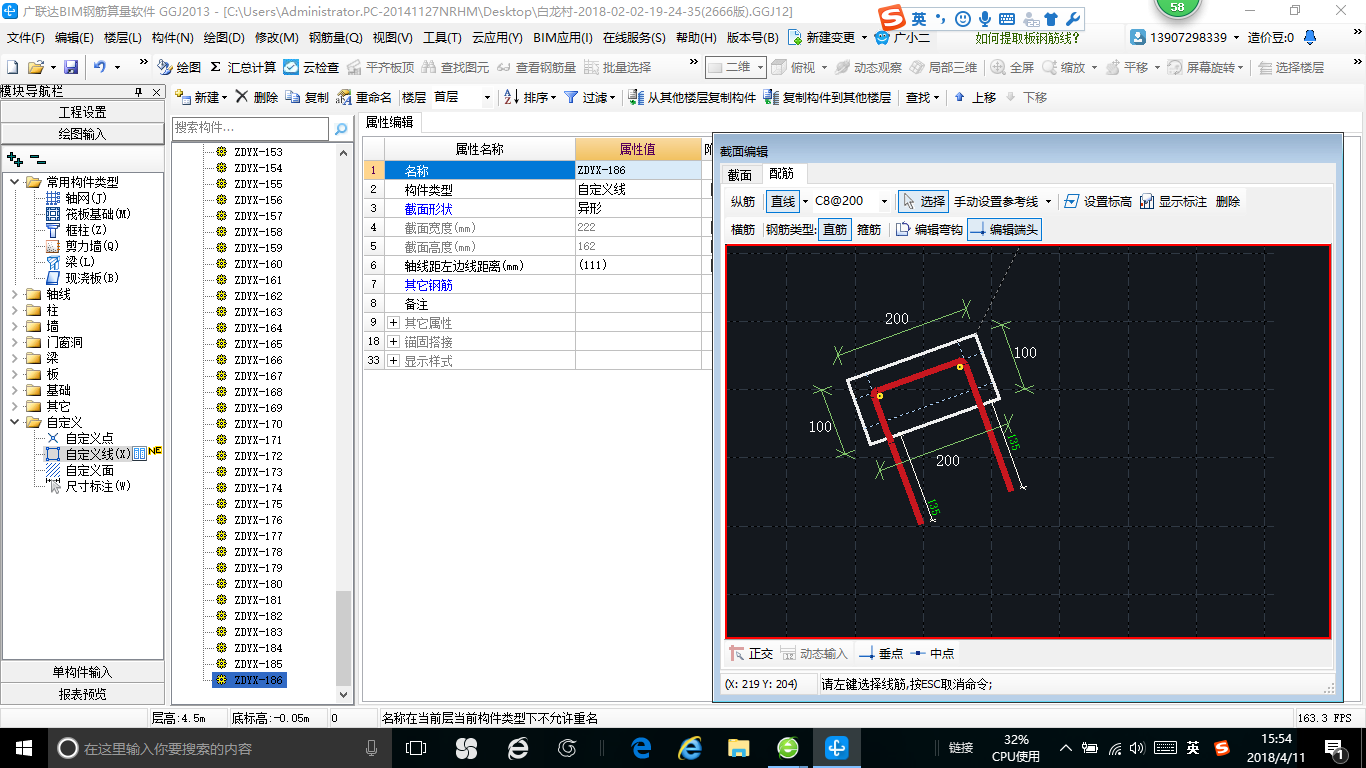Click 全屏 fullscreen tool

[1013, 67]
